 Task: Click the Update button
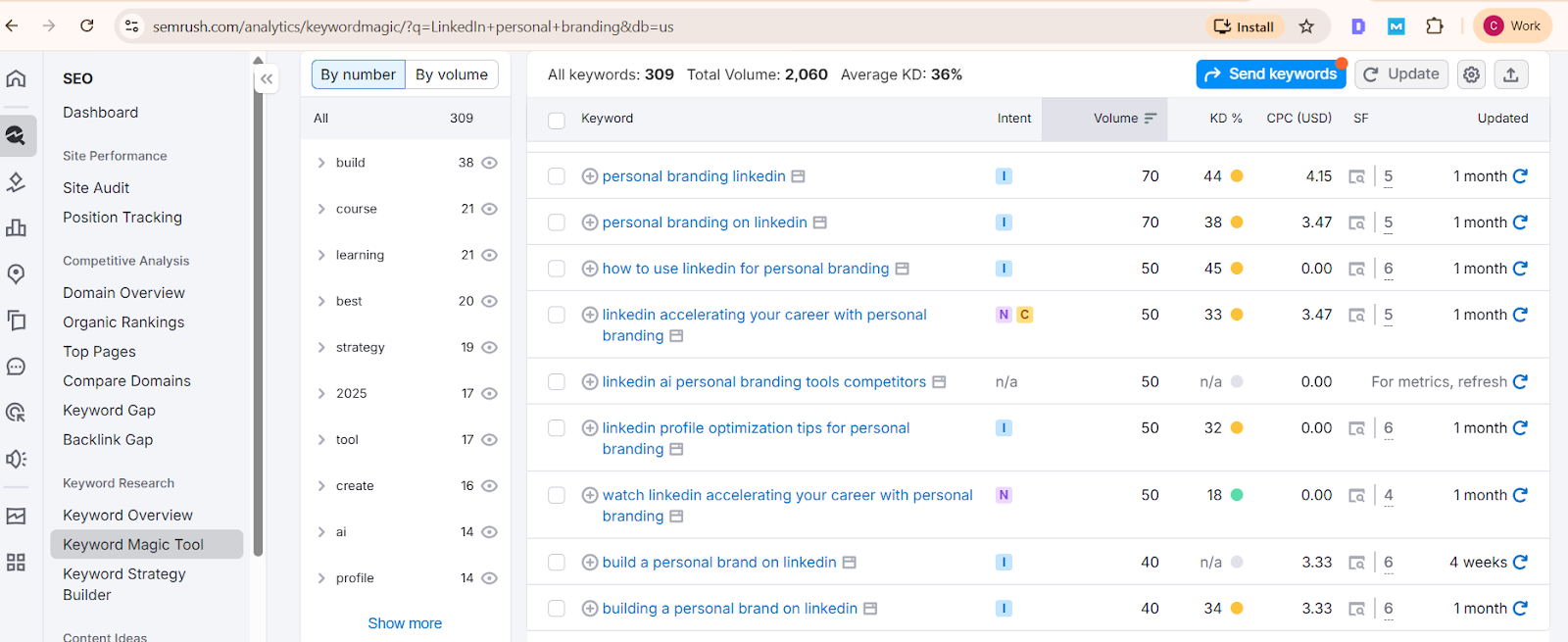[x=1401, y=74]
